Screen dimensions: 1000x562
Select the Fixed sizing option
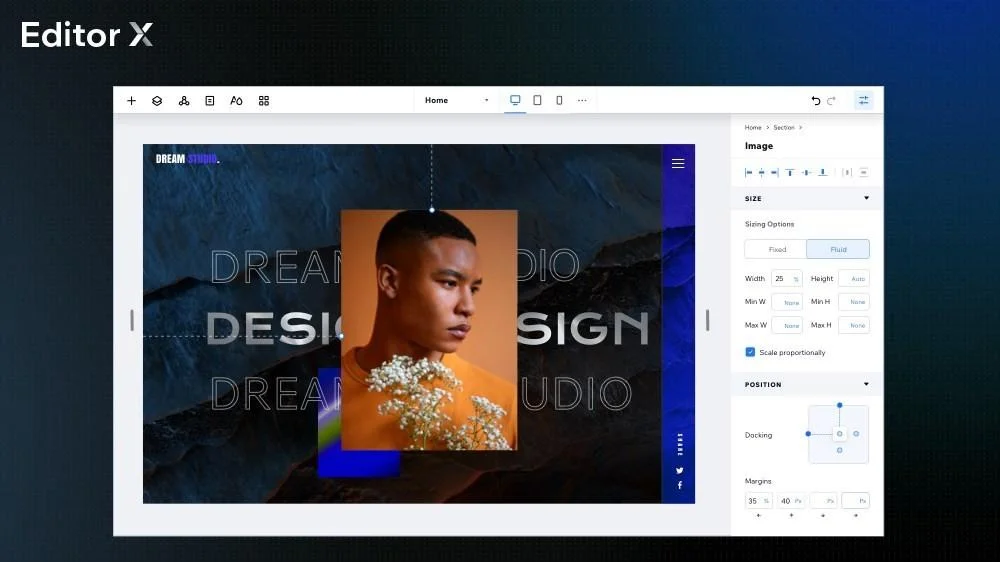[x=777, y=249]
